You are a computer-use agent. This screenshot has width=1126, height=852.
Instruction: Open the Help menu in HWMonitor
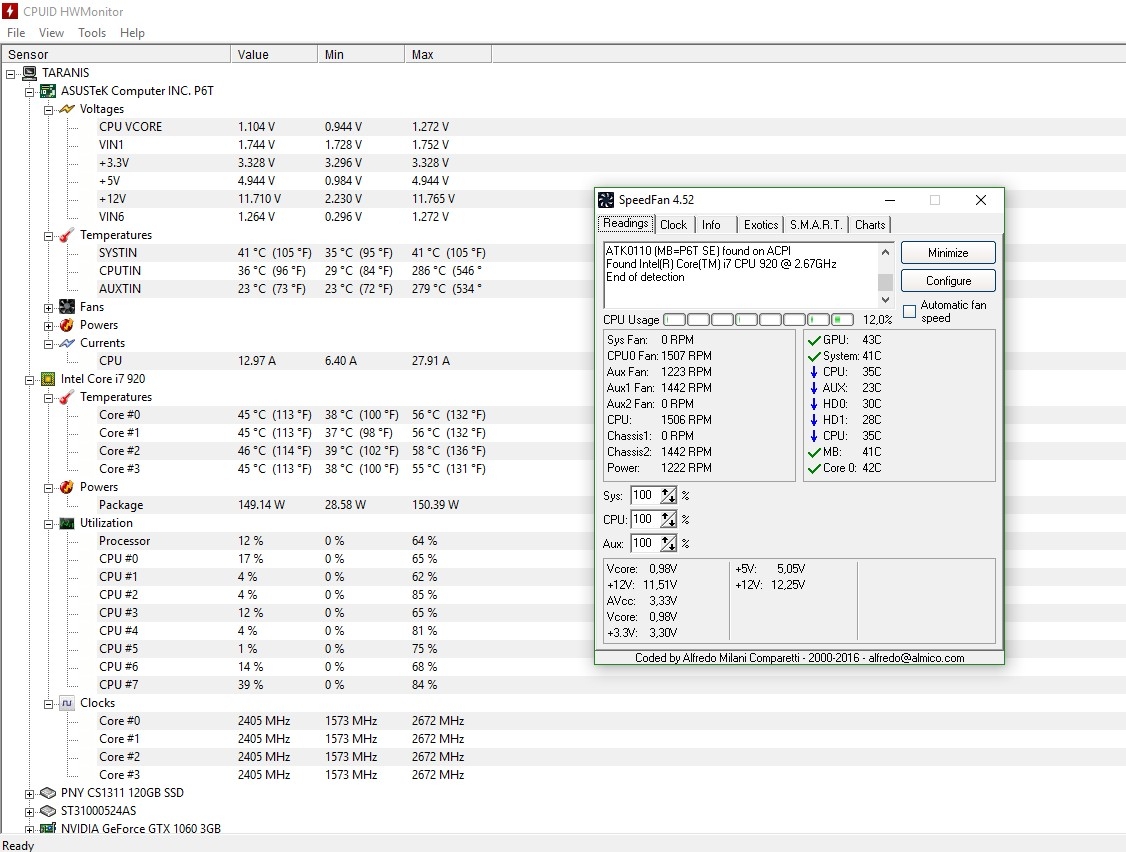[x=132, y=32]
